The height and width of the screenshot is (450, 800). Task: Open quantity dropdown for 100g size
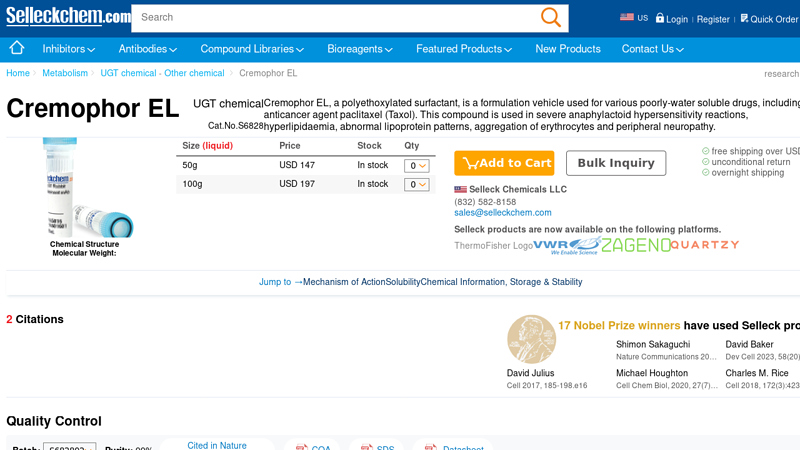pos(416,185)
